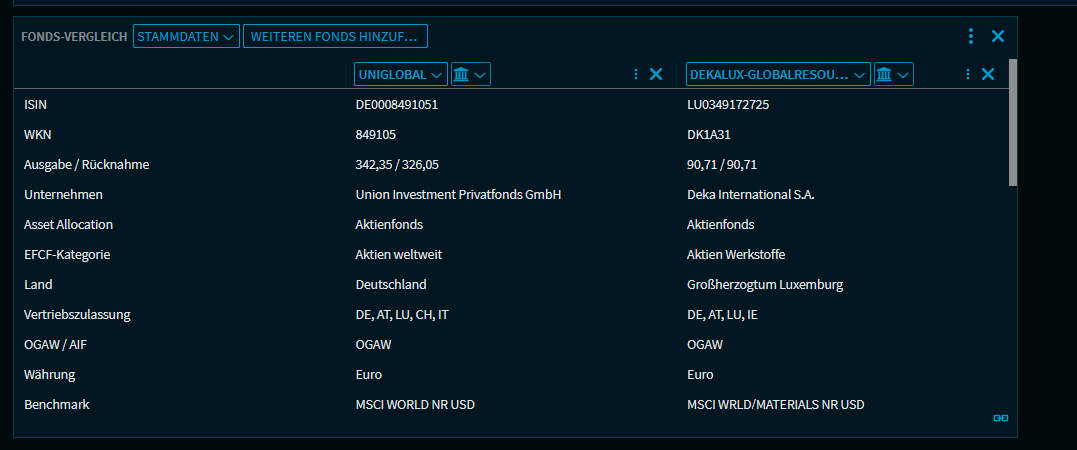Select the ISIN value LU0349172725
The width and height of the screenshot is (1077, 450).
coord(727,105)
